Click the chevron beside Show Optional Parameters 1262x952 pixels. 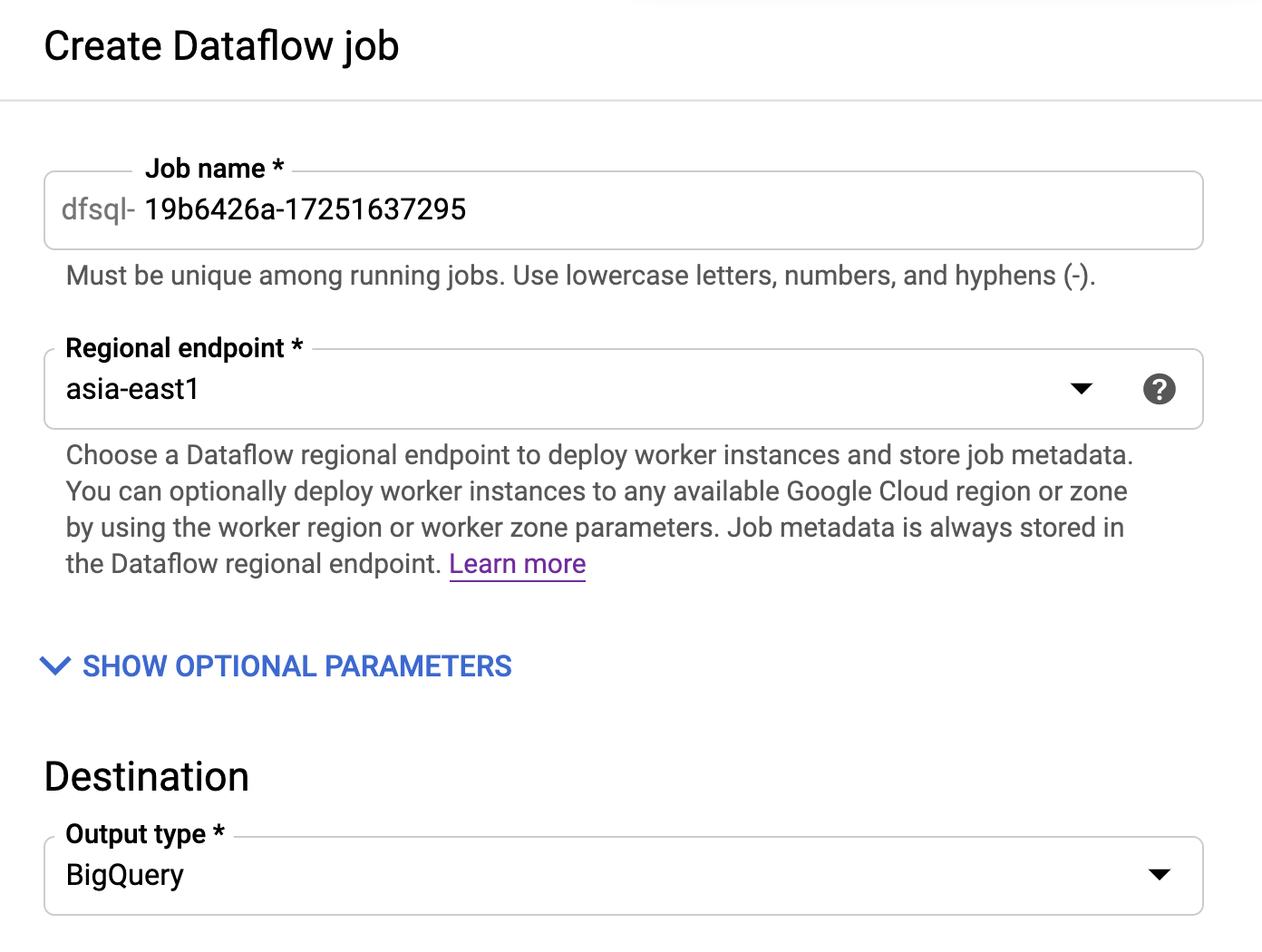coord(55,666)
